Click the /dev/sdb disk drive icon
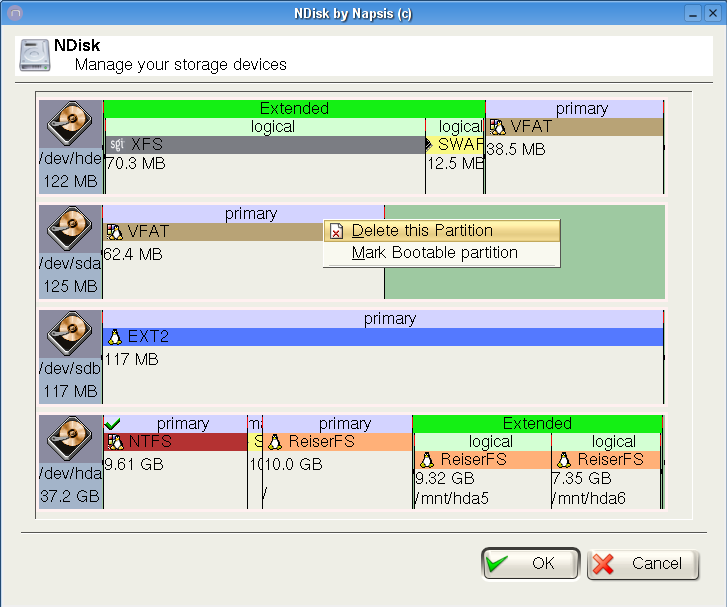Screen dimensions: 727x607 (x=70, y=337)
